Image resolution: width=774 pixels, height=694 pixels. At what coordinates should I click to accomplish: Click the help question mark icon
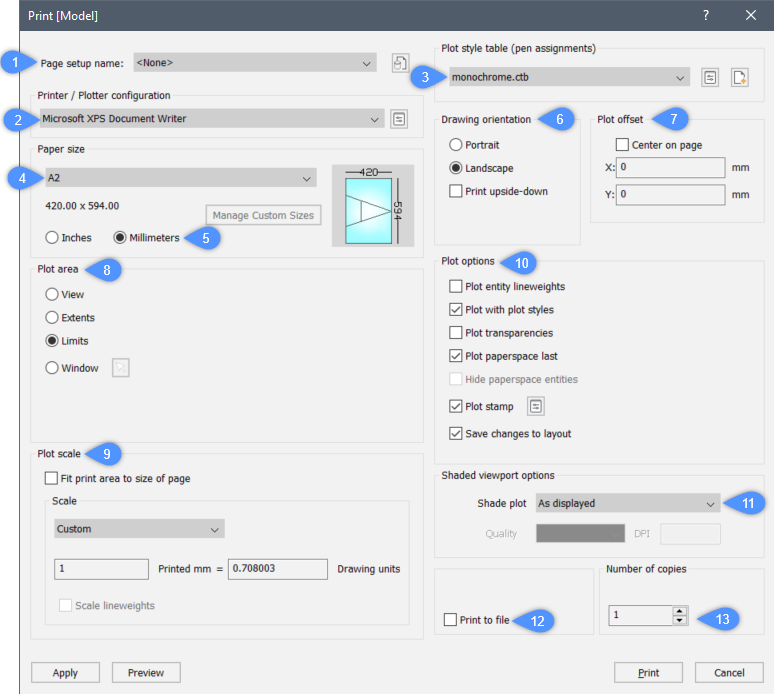pyautogui.click(x=705, y=16)
